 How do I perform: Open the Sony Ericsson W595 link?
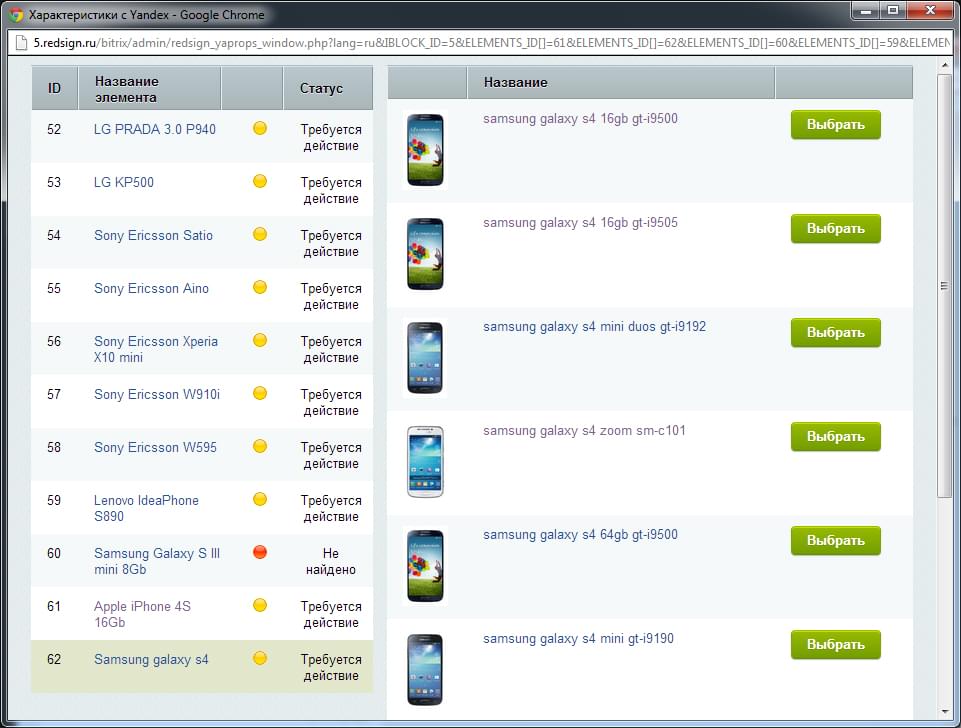pos(155,447)
